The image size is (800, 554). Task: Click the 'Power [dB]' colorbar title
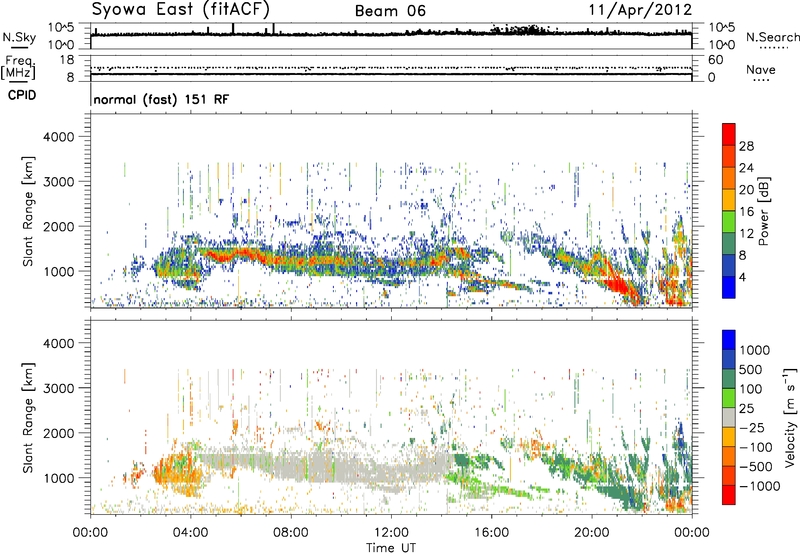(x=764, y=211)
